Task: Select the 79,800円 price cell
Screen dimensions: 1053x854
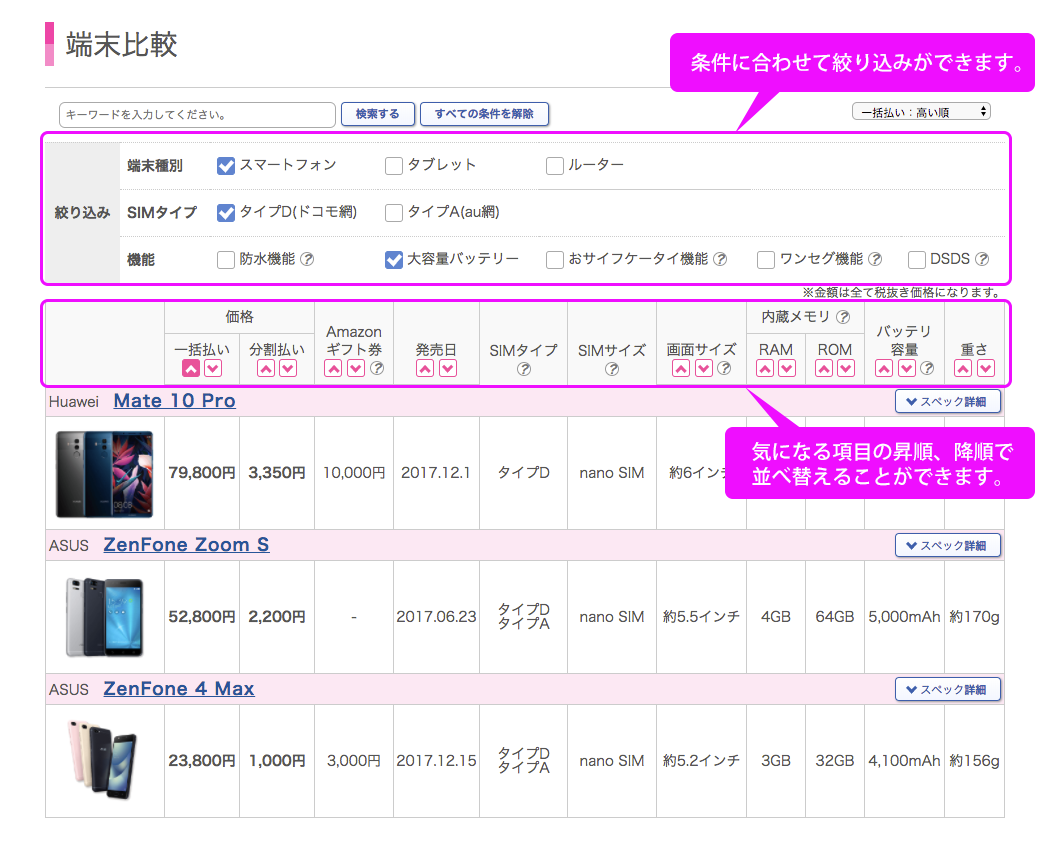Action: [x=201, y=473]
